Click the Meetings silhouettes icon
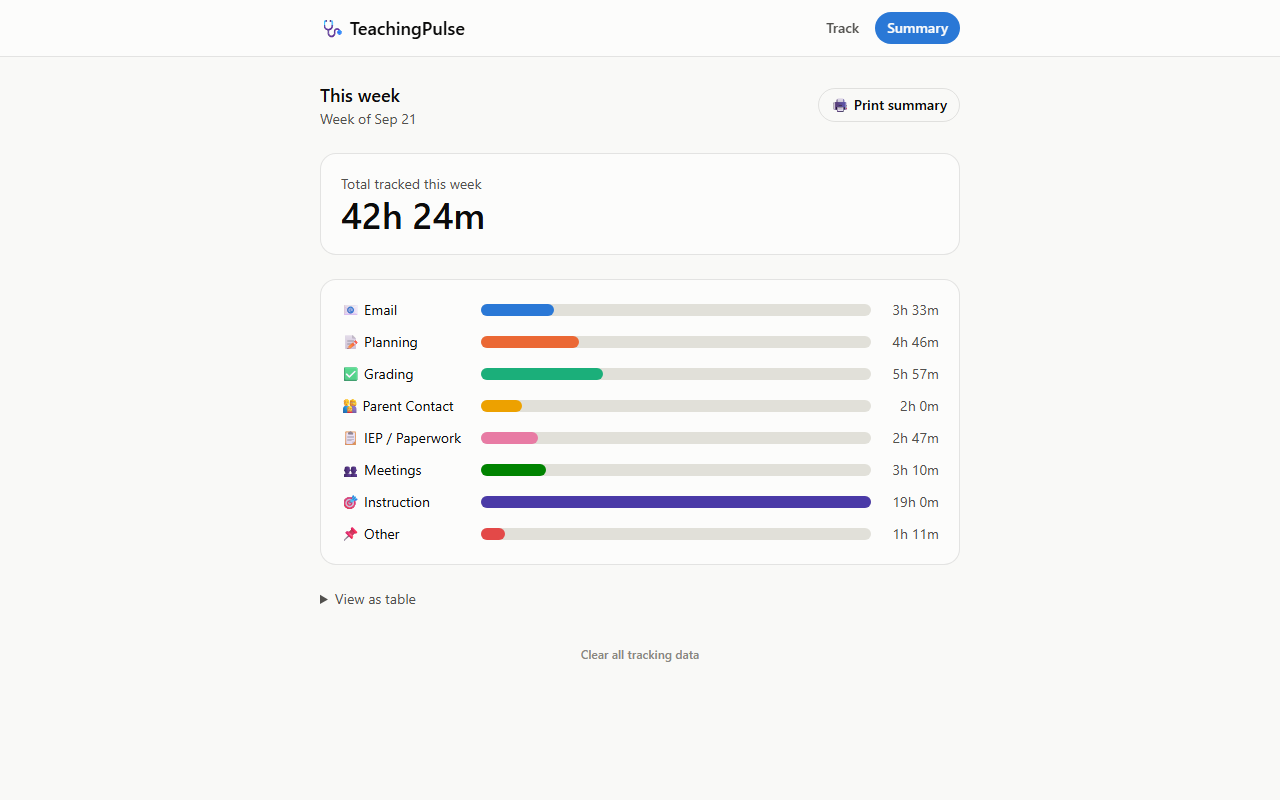 [350, 470]
